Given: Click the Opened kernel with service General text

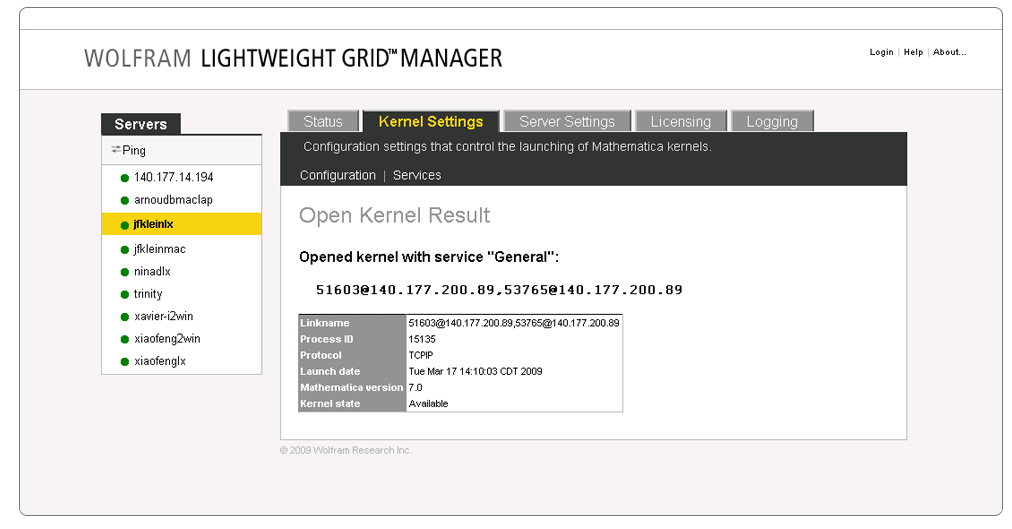Looking at the screenshot, I should tap(429, 257).
